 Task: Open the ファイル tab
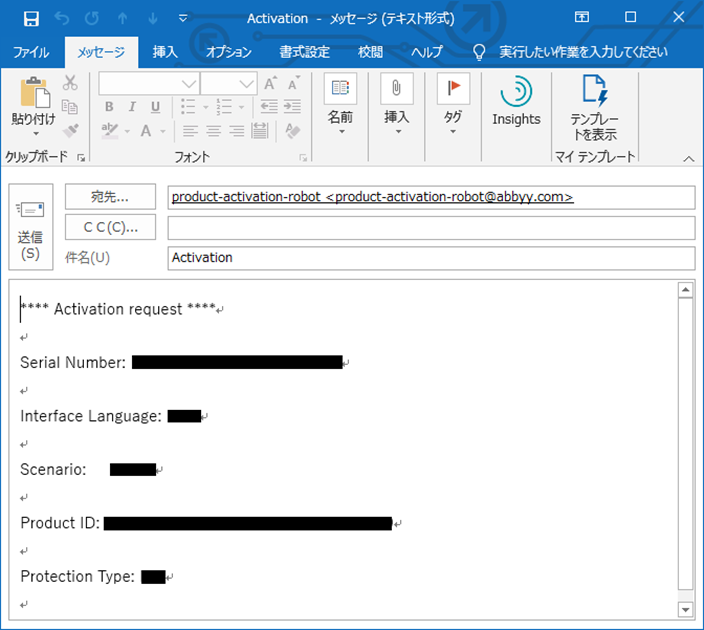pos(31,52)
